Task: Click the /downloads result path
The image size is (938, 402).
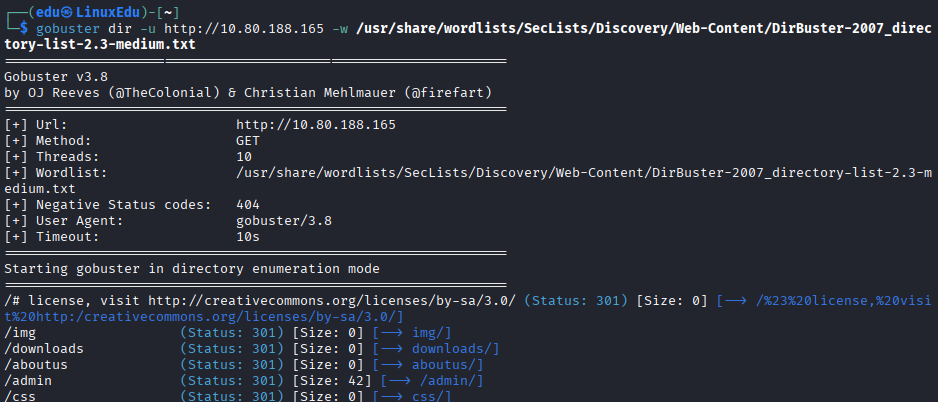Action: [x=44, y=349]
